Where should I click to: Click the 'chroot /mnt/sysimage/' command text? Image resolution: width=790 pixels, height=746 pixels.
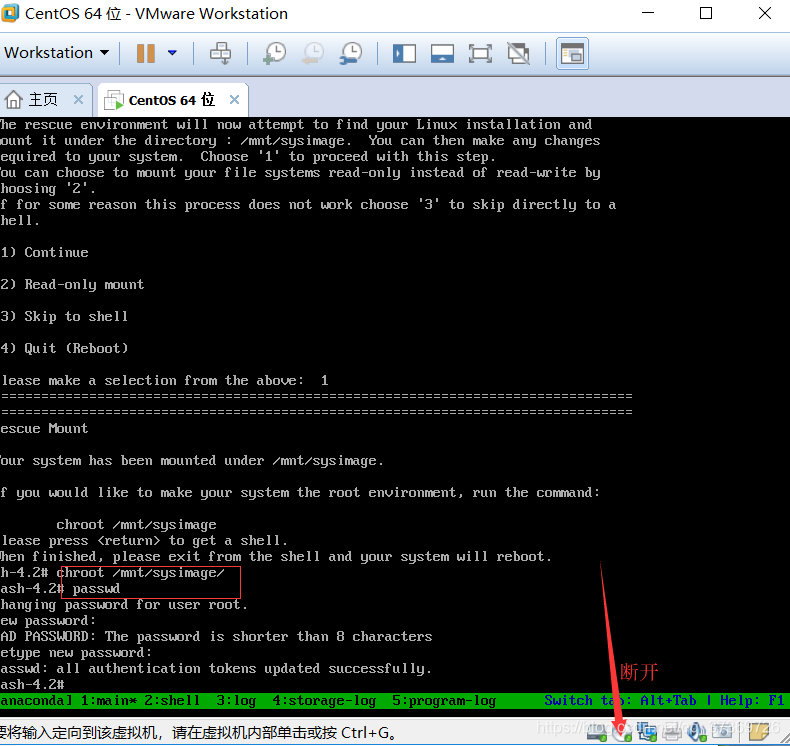tap(141, 573)
